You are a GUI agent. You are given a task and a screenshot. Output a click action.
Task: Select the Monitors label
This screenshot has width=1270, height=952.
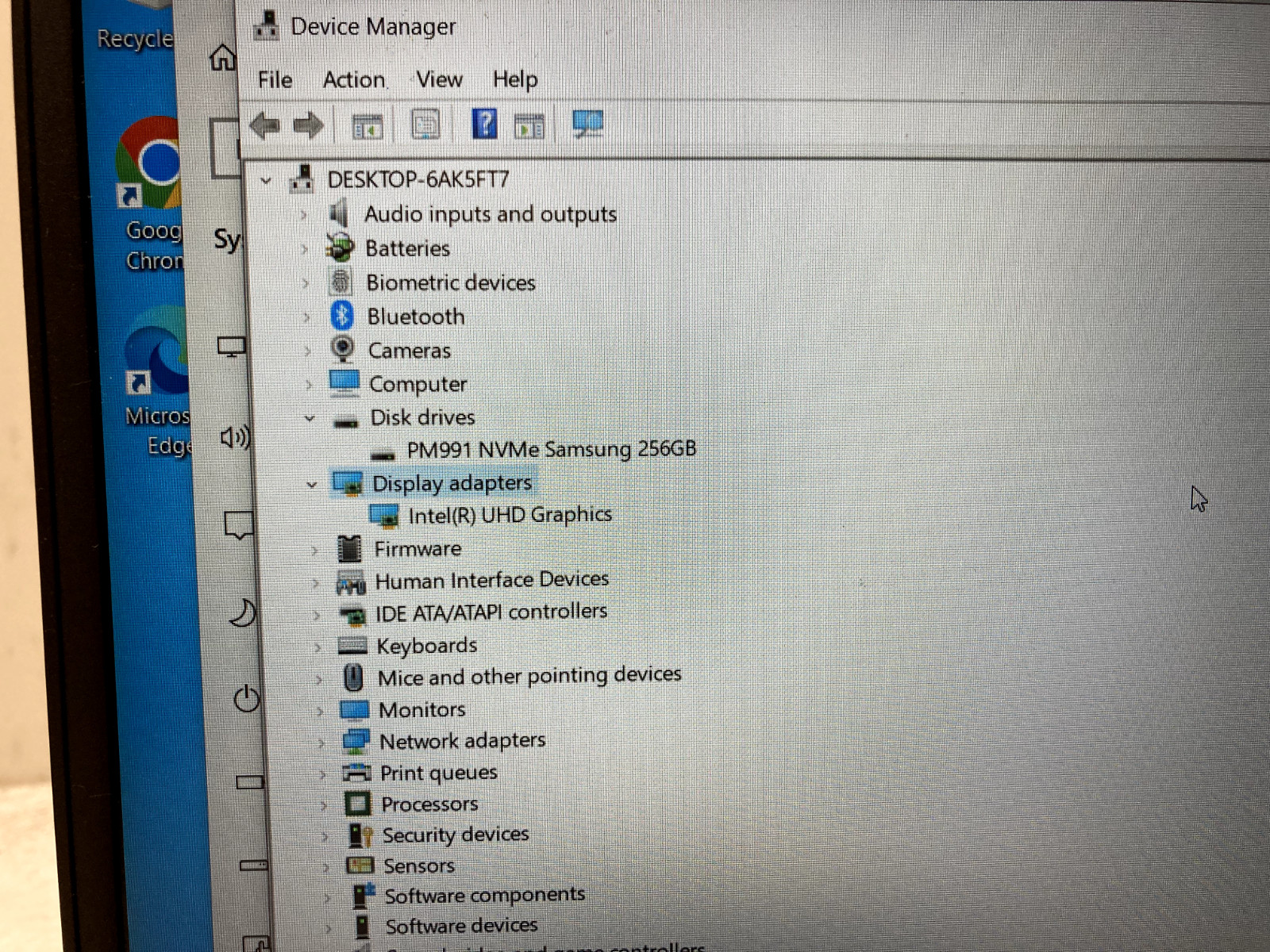422,710
